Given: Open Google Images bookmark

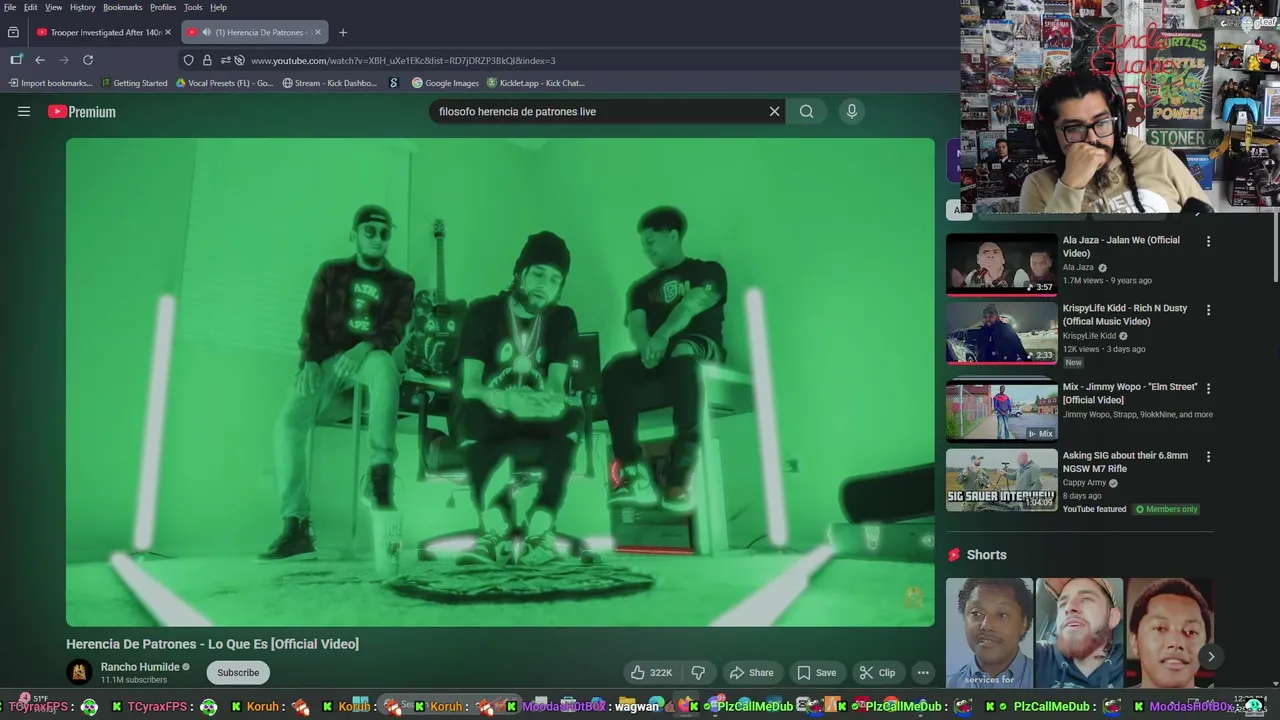Looking at the screenshot, I should click(445, 83).
